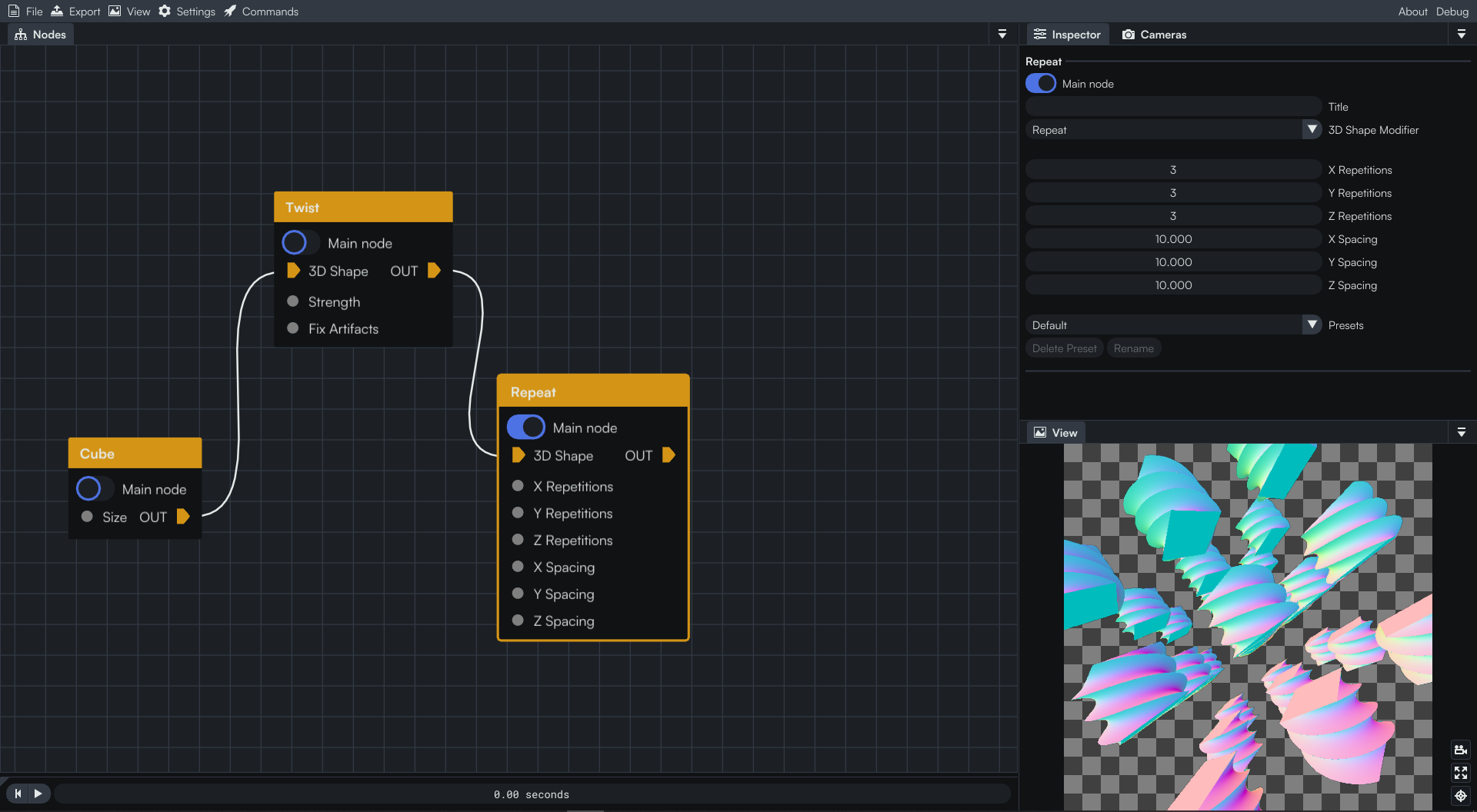
Task: Toggle Main node switch on the Twist node
Action: (301, 243)
